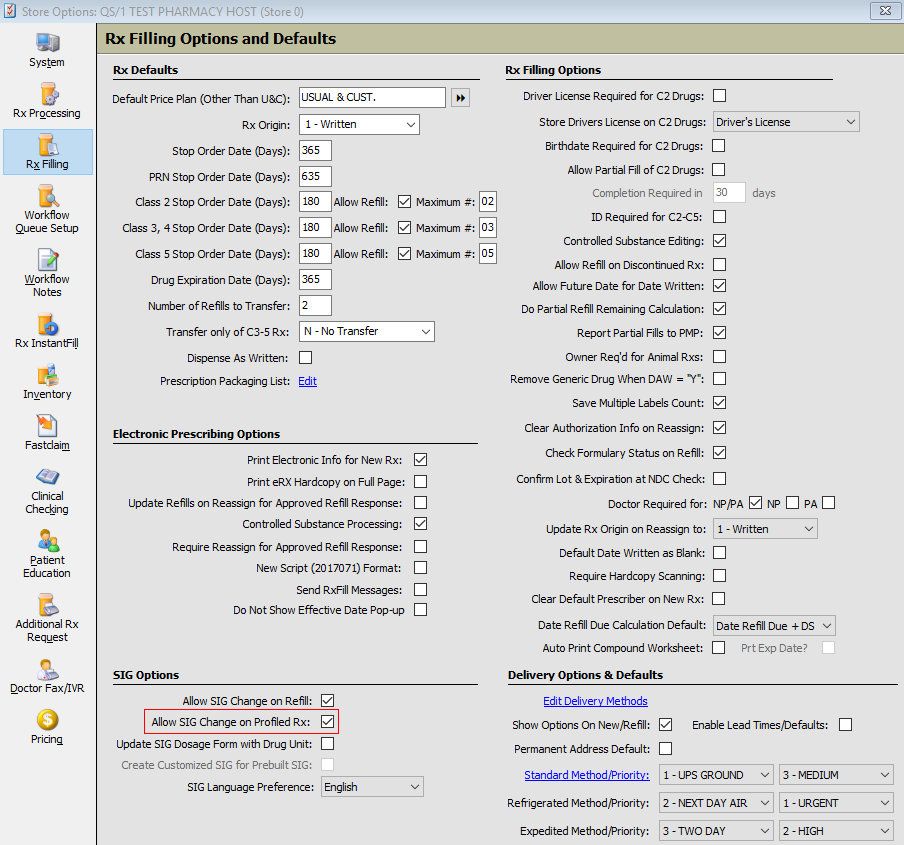904x845 pixels.
Task: Click Stop Order Date days field
Action: coord(315,150)
